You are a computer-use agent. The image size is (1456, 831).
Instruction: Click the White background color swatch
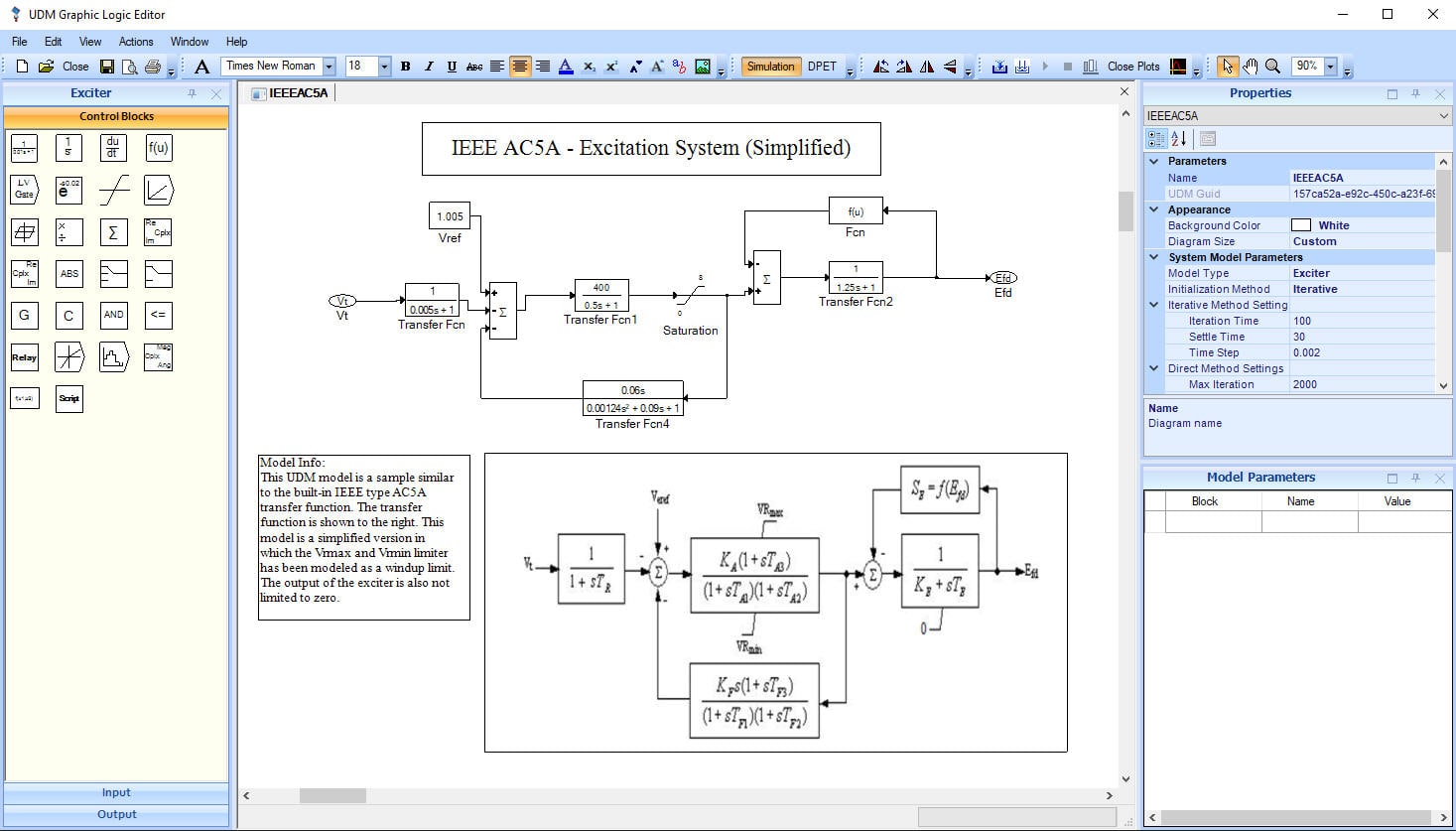tap(1300, 225)
